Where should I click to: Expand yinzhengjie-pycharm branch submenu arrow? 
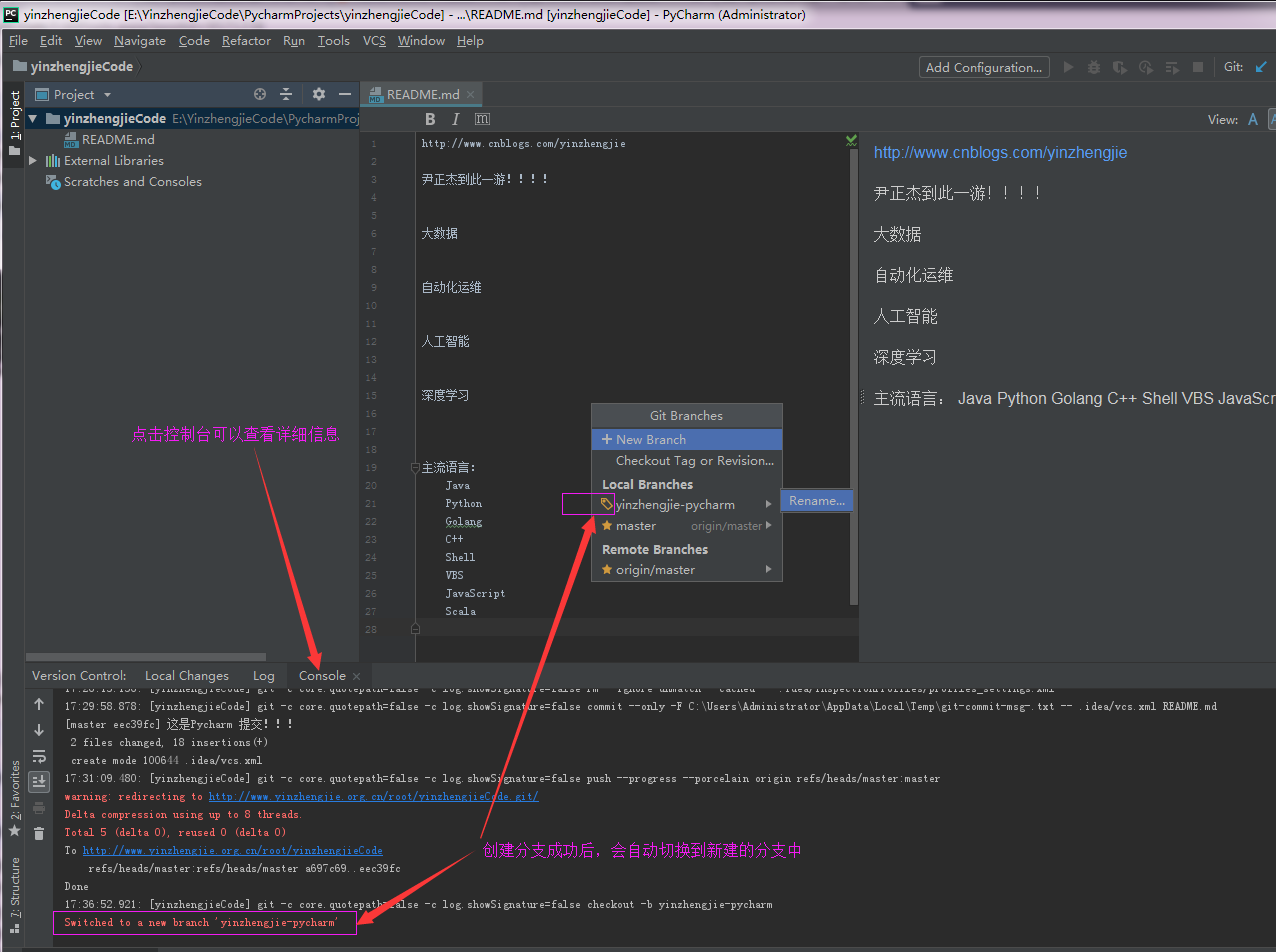[x=768, y=504]
